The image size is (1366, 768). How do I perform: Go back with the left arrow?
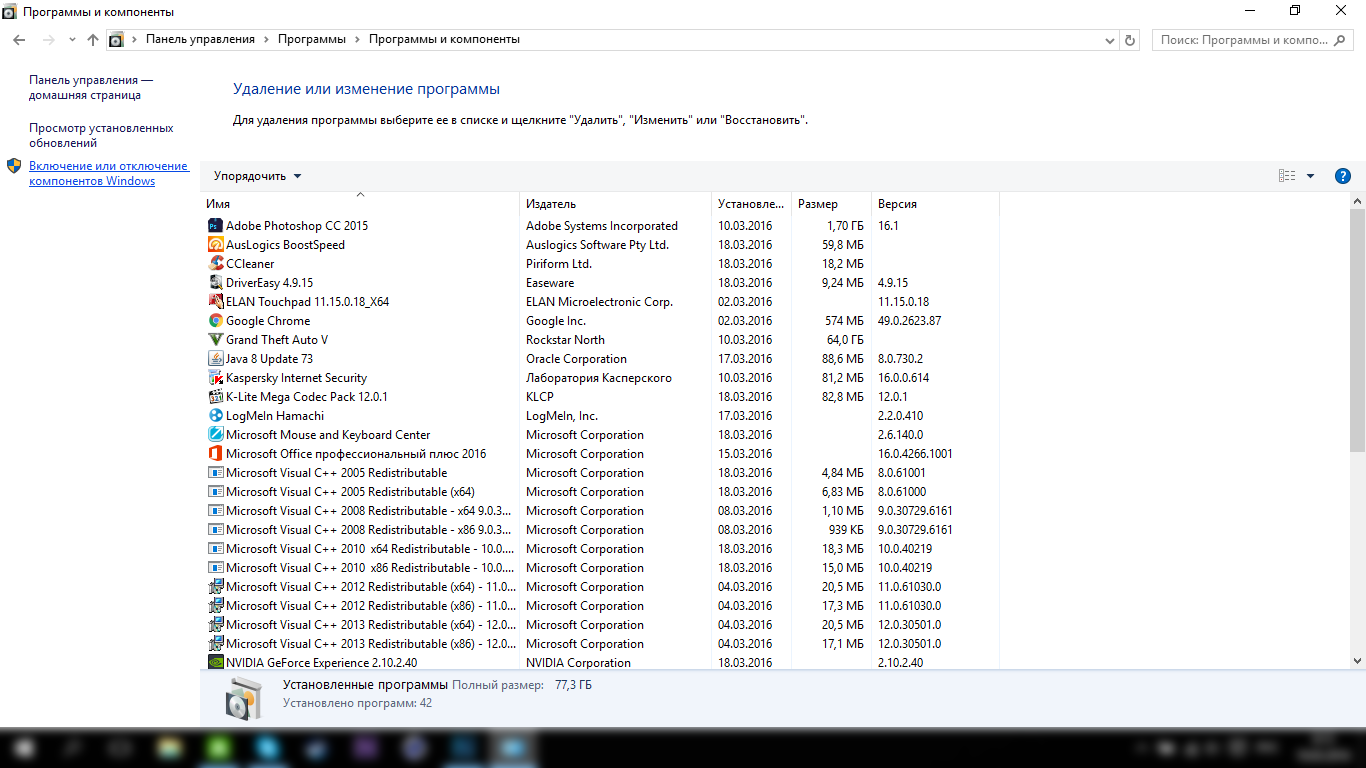19,40
